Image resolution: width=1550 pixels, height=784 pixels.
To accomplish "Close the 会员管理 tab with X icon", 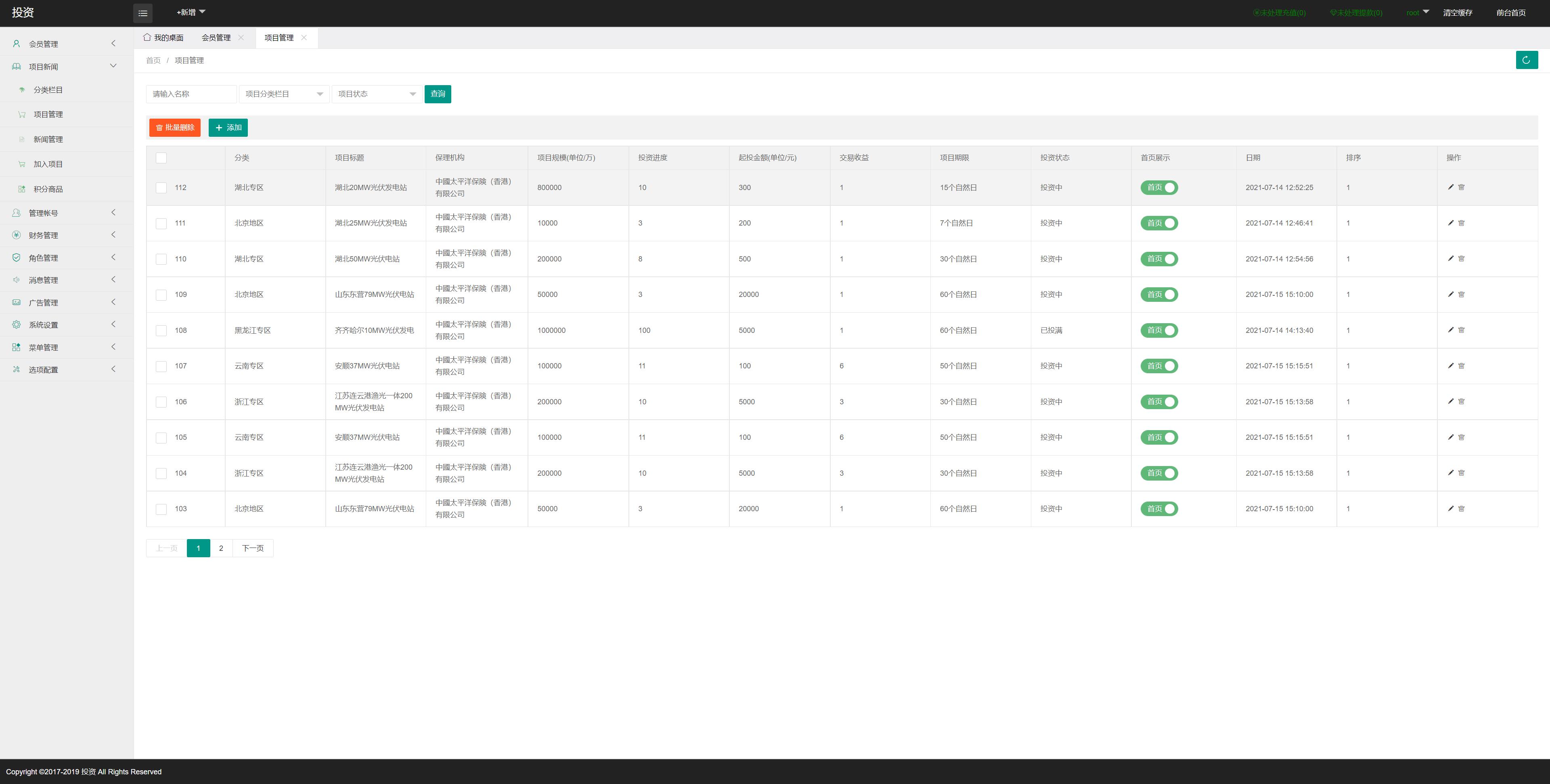I will [x=241, y=37].
